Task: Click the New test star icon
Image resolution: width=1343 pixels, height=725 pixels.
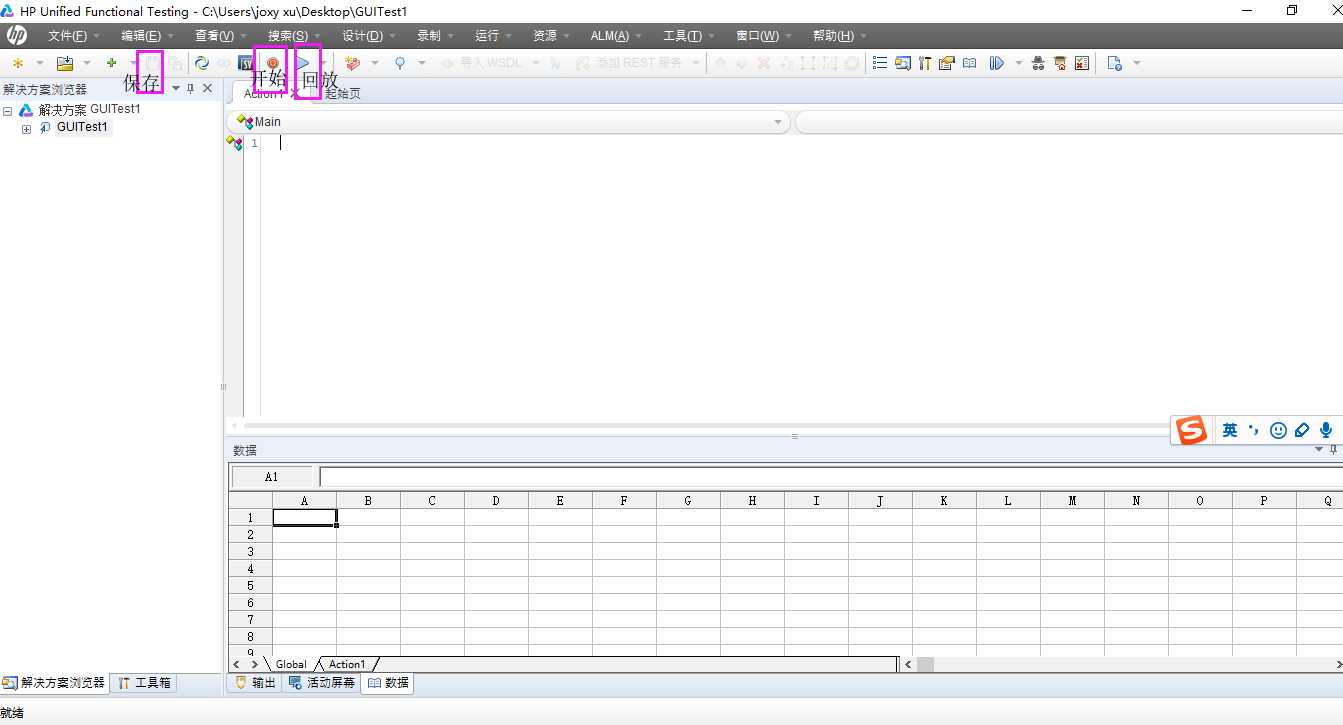Action: pos(18,63)
